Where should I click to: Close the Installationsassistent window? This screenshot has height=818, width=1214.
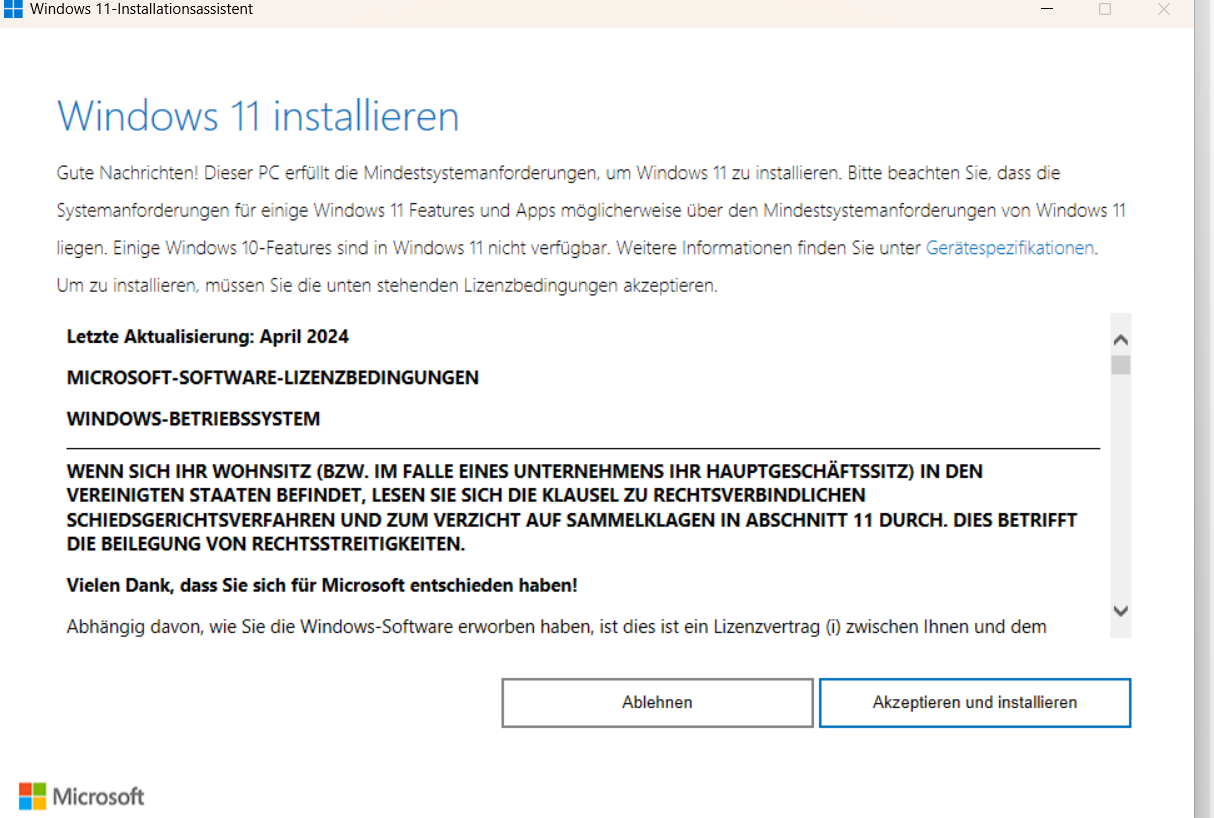pos(1163,9)
